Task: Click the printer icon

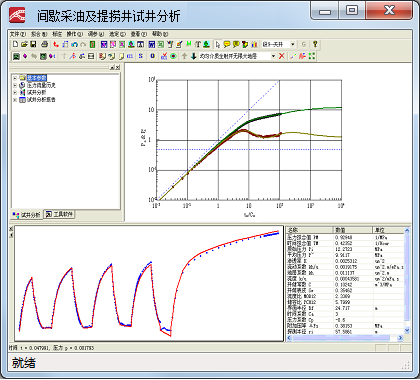Action: (x=44, y=44)
